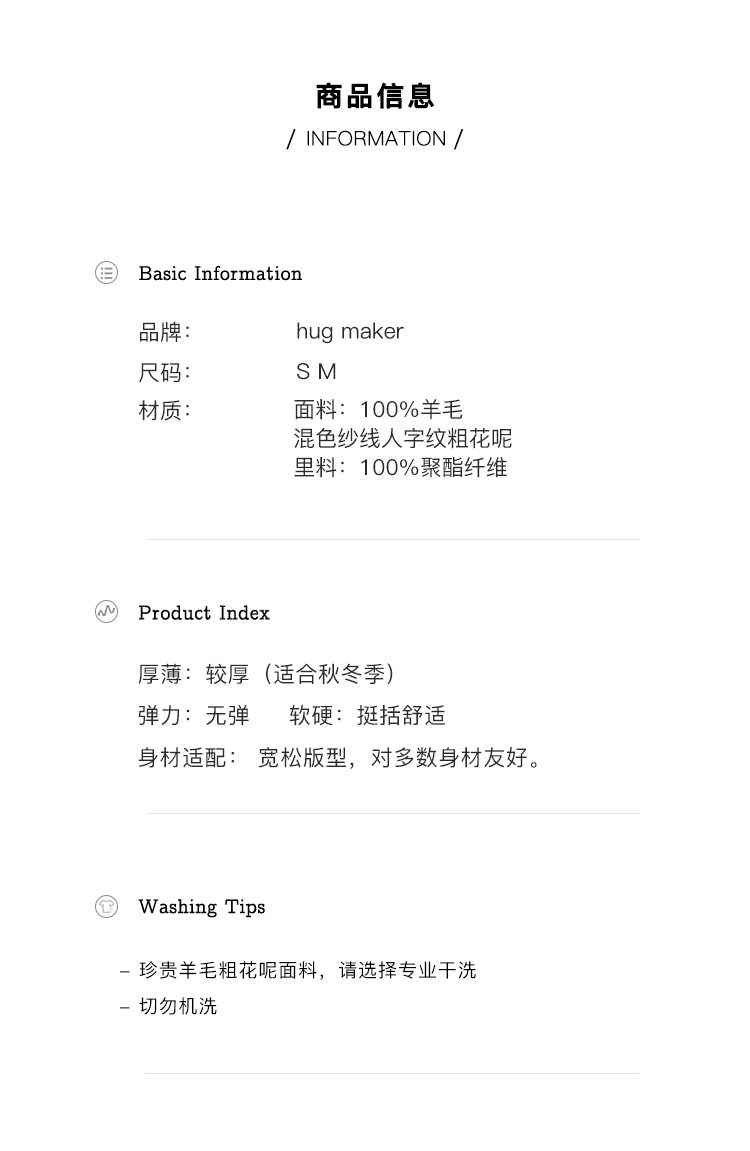The height and width of the screenshot is (1151, 750).
Task: Click the shirt icon beside Washing Tips
Action: coord(106,906)
